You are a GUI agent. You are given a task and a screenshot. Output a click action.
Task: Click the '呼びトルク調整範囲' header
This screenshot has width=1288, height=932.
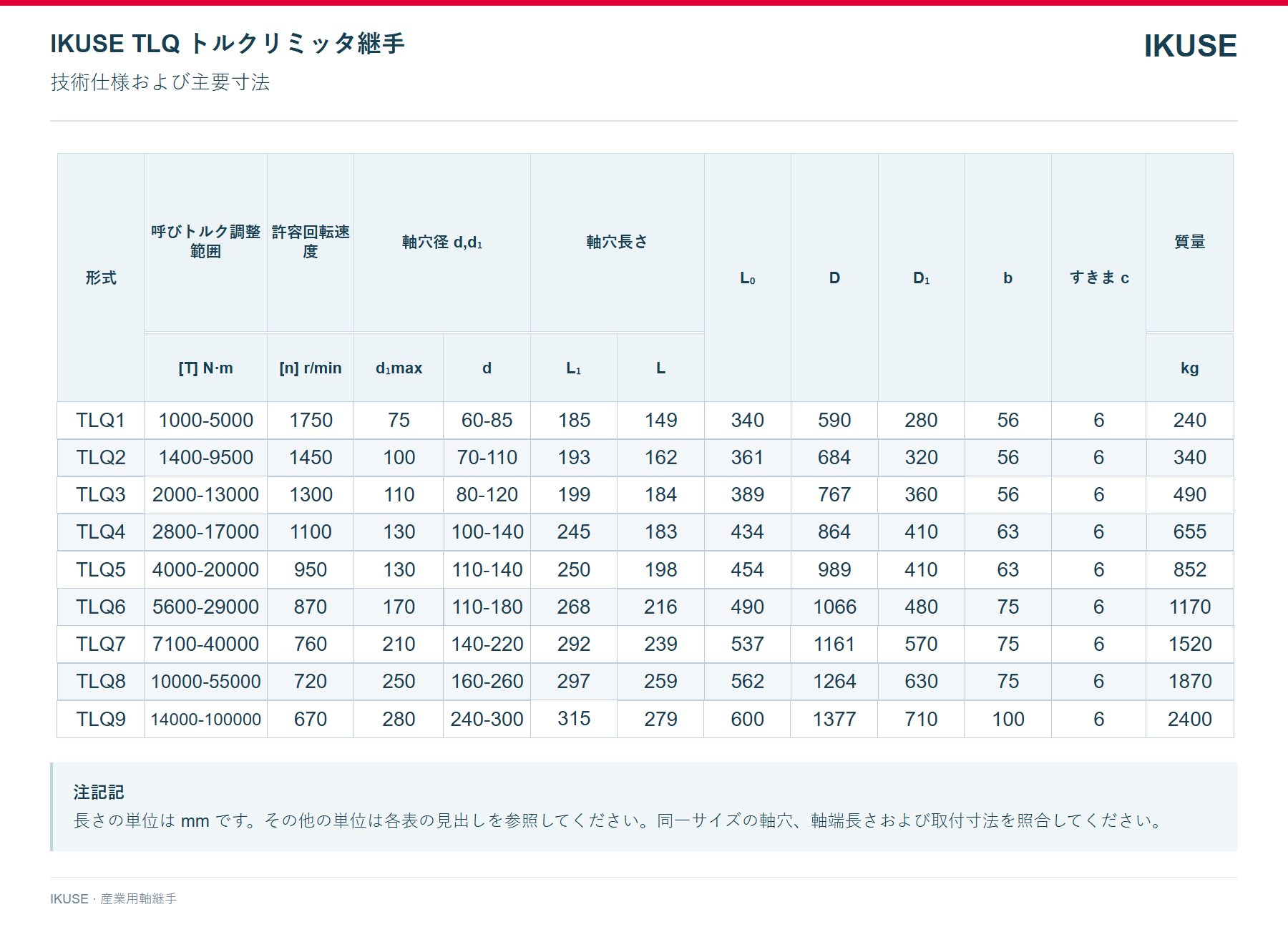pyautogui.click(x=205, y=242)
